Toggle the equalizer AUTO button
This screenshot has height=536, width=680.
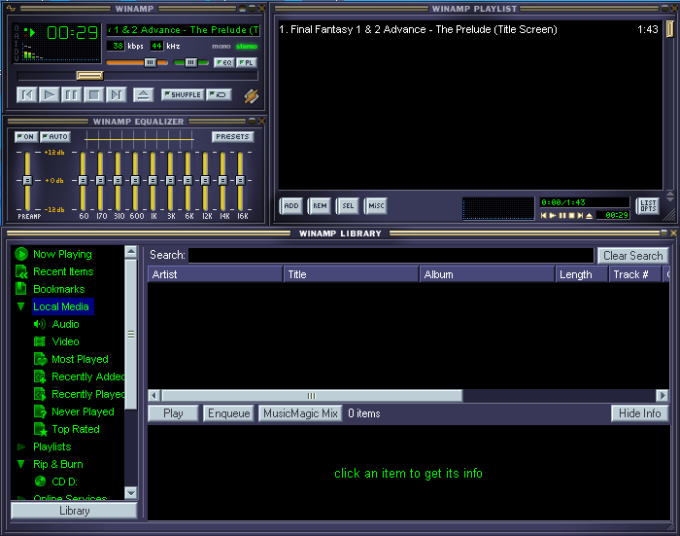point(55,137)
